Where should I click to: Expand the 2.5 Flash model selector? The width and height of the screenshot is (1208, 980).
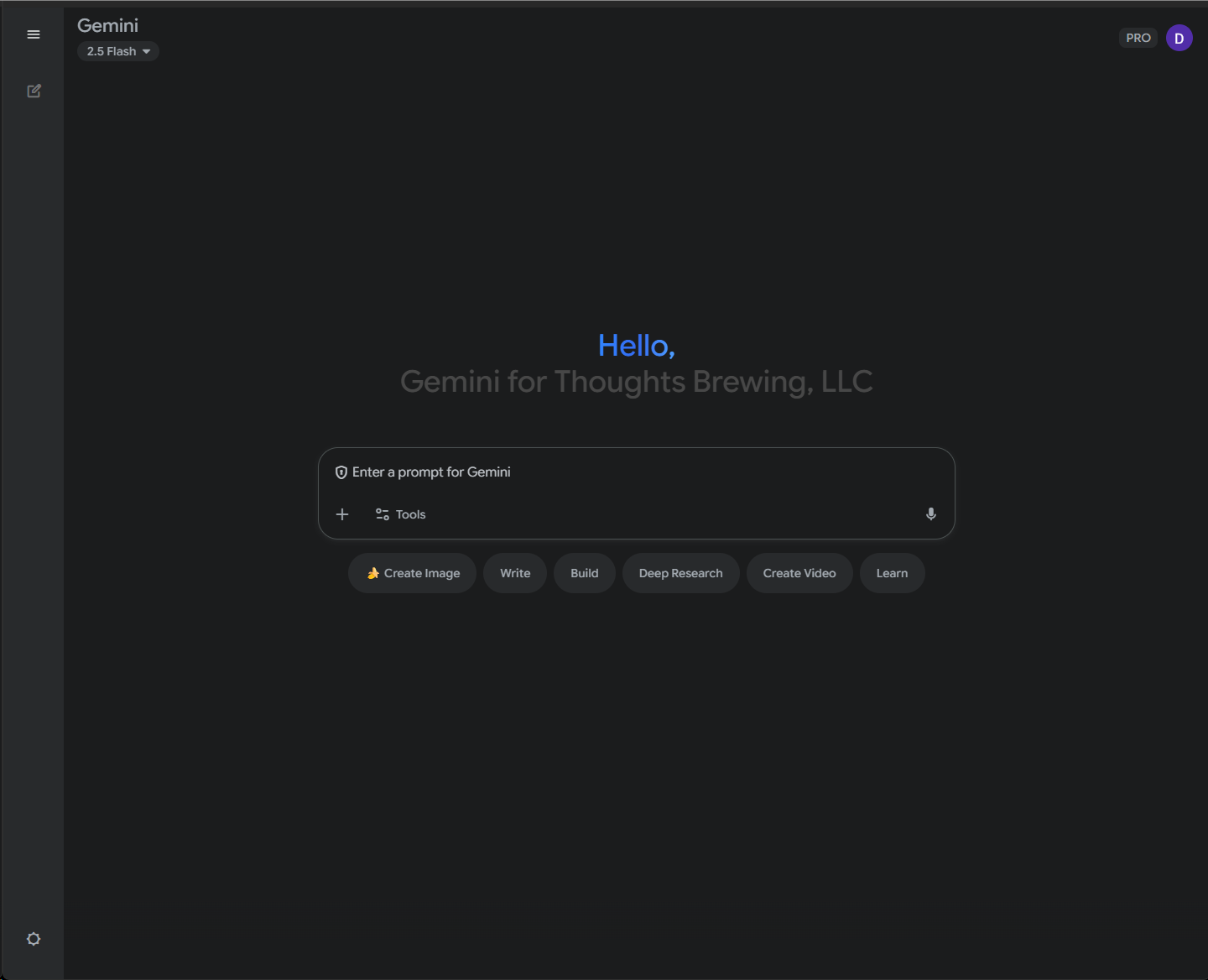(118, 51)
